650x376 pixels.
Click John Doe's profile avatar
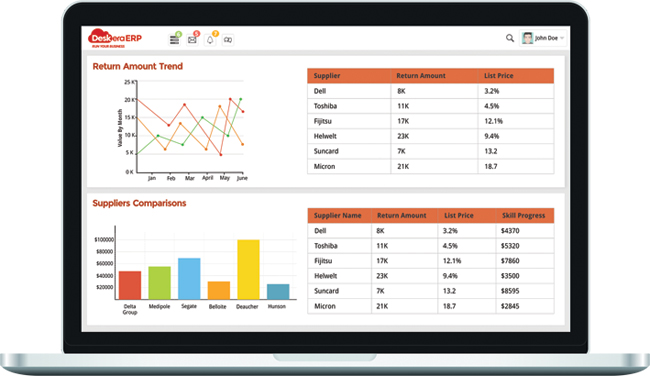click(x=527, y=38)
